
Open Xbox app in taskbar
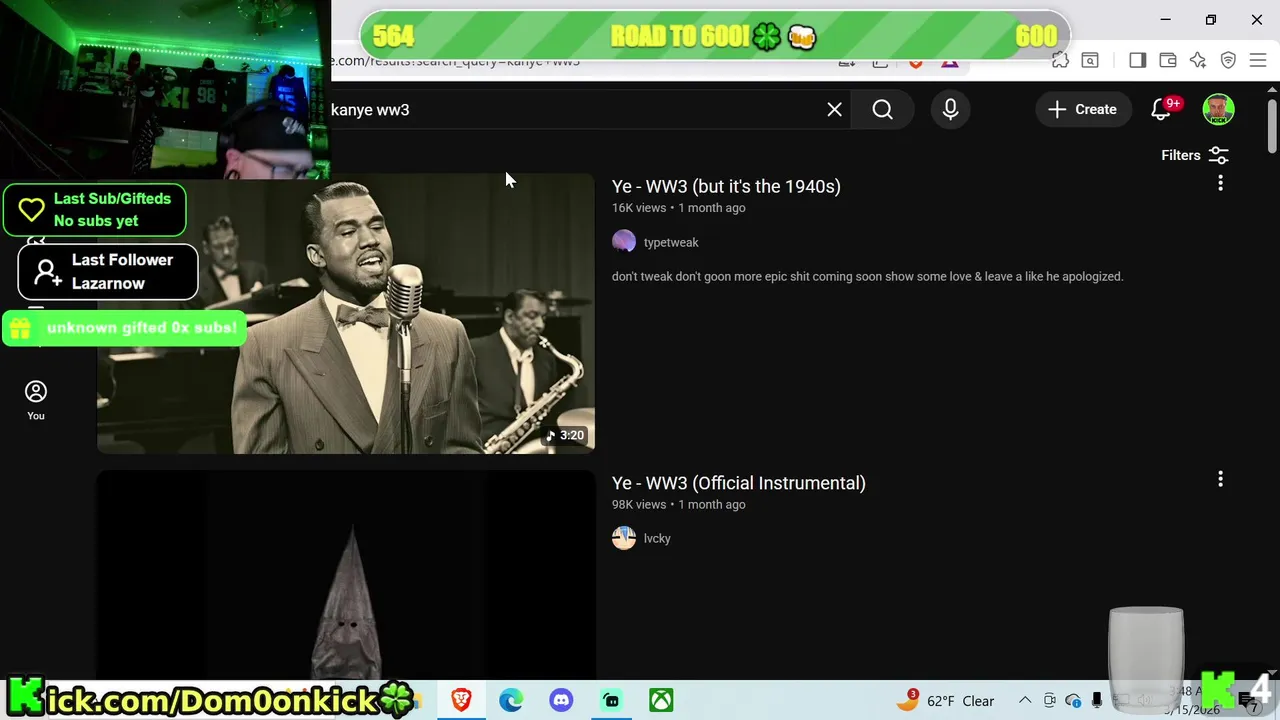[661, 700]
